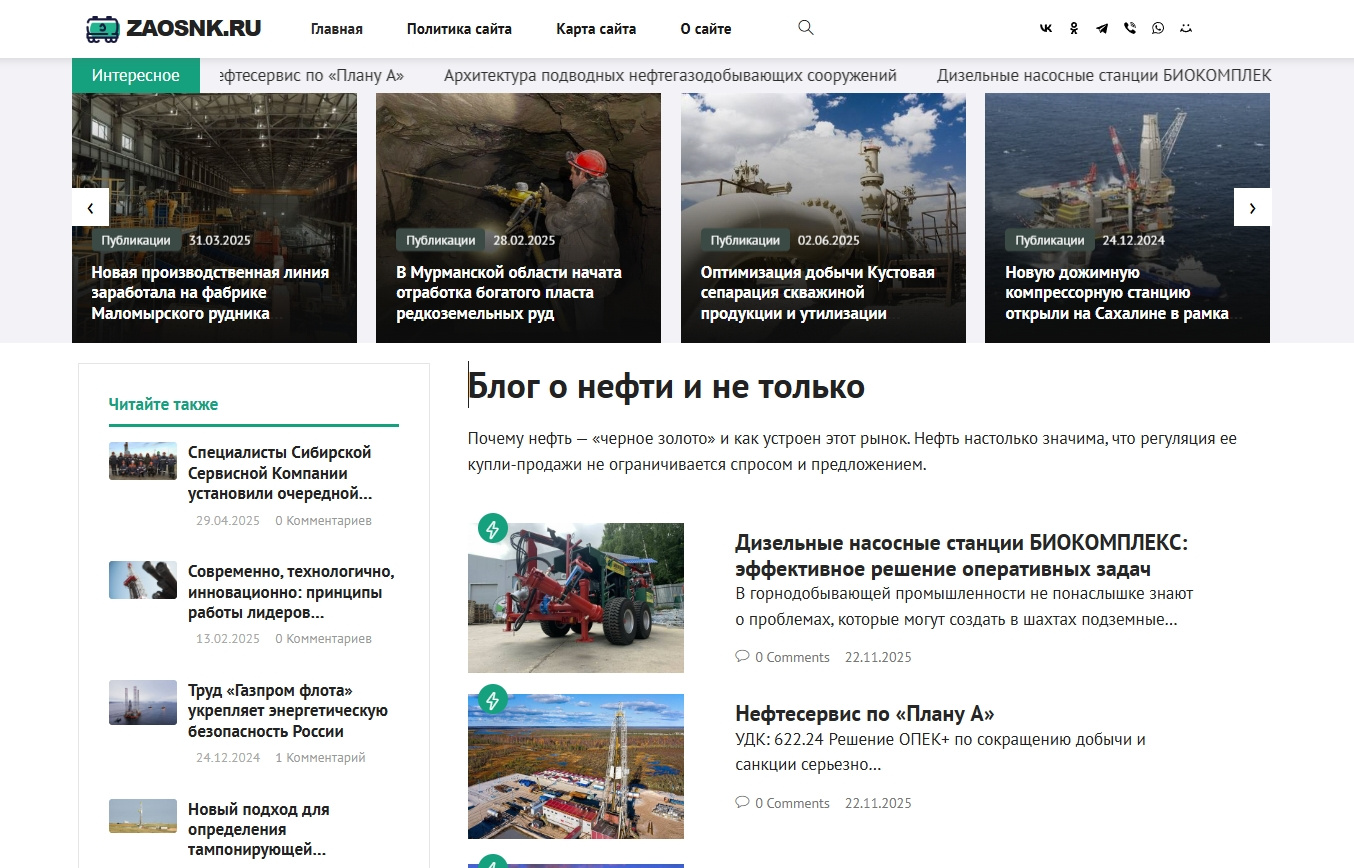Click 0 Комментариев under 13.02.2025 article
The height and width of the screenshot is (868, 1354).
(323, 639)
